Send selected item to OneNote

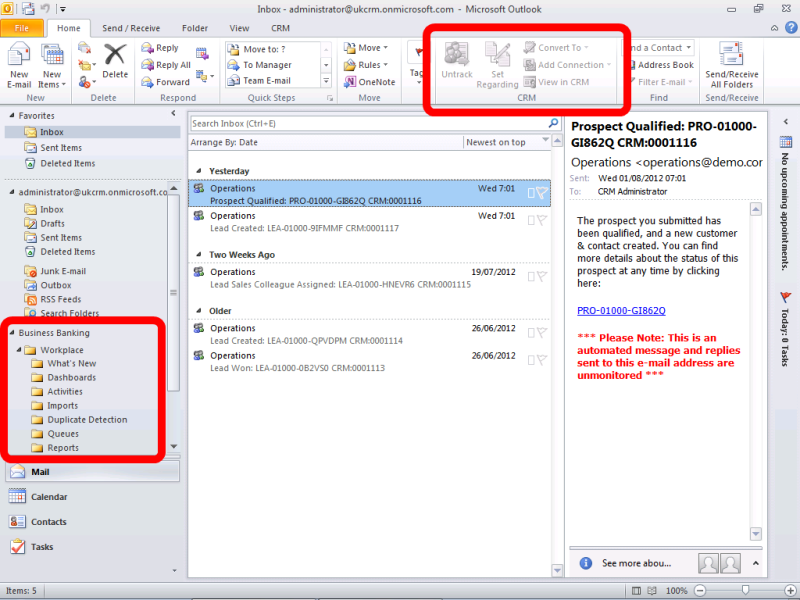coord(369,82)
